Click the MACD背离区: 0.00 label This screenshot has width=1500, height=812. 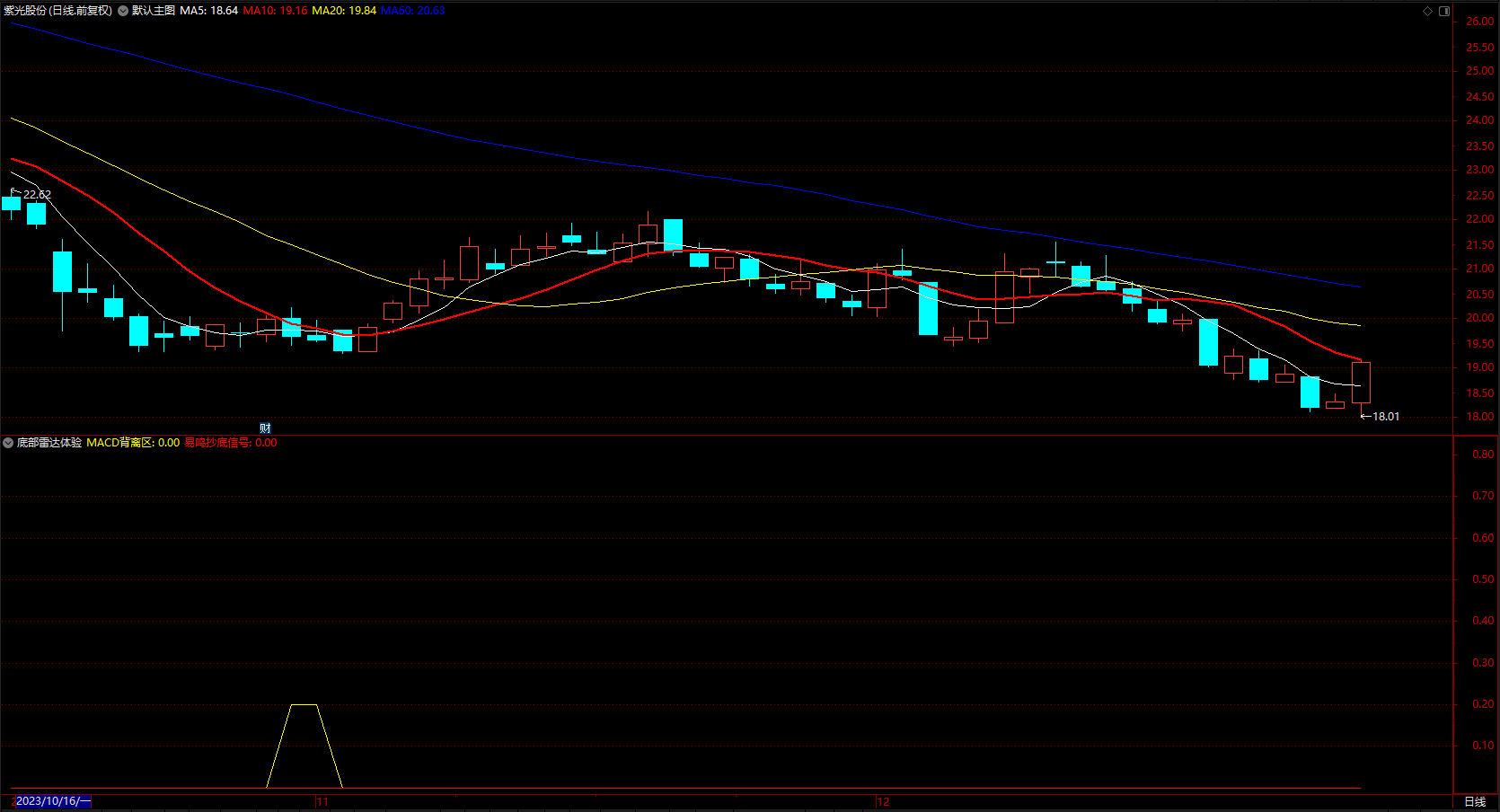pos(133,443)
